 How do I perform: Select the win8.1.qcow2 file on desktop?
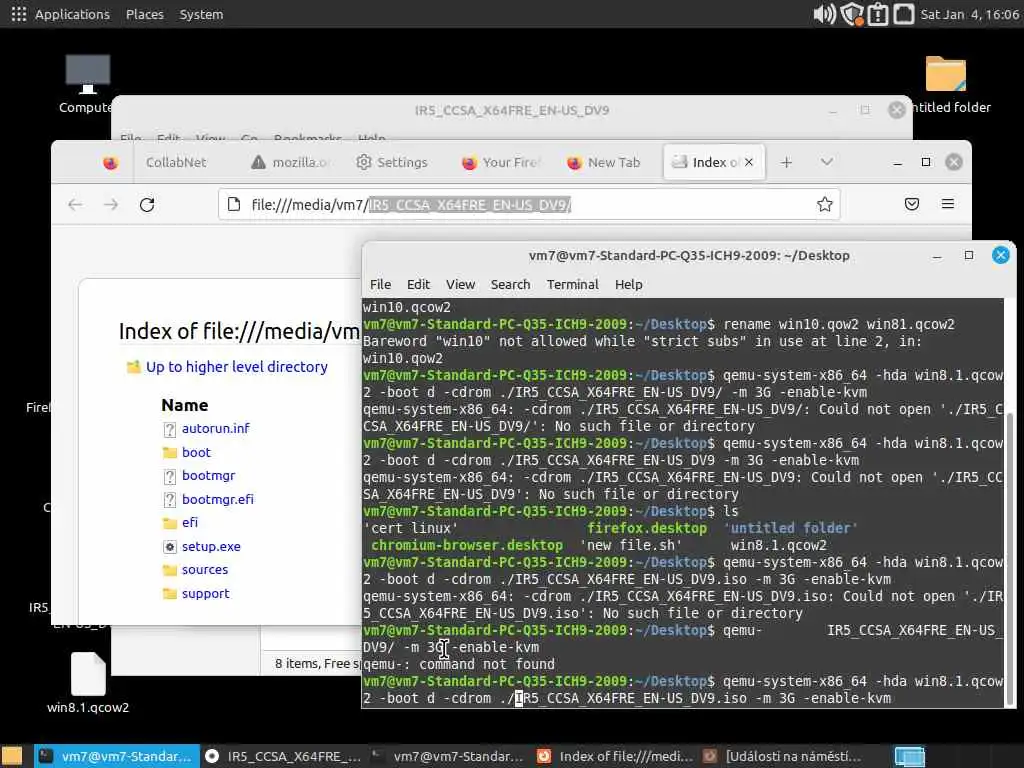(88, 682)
